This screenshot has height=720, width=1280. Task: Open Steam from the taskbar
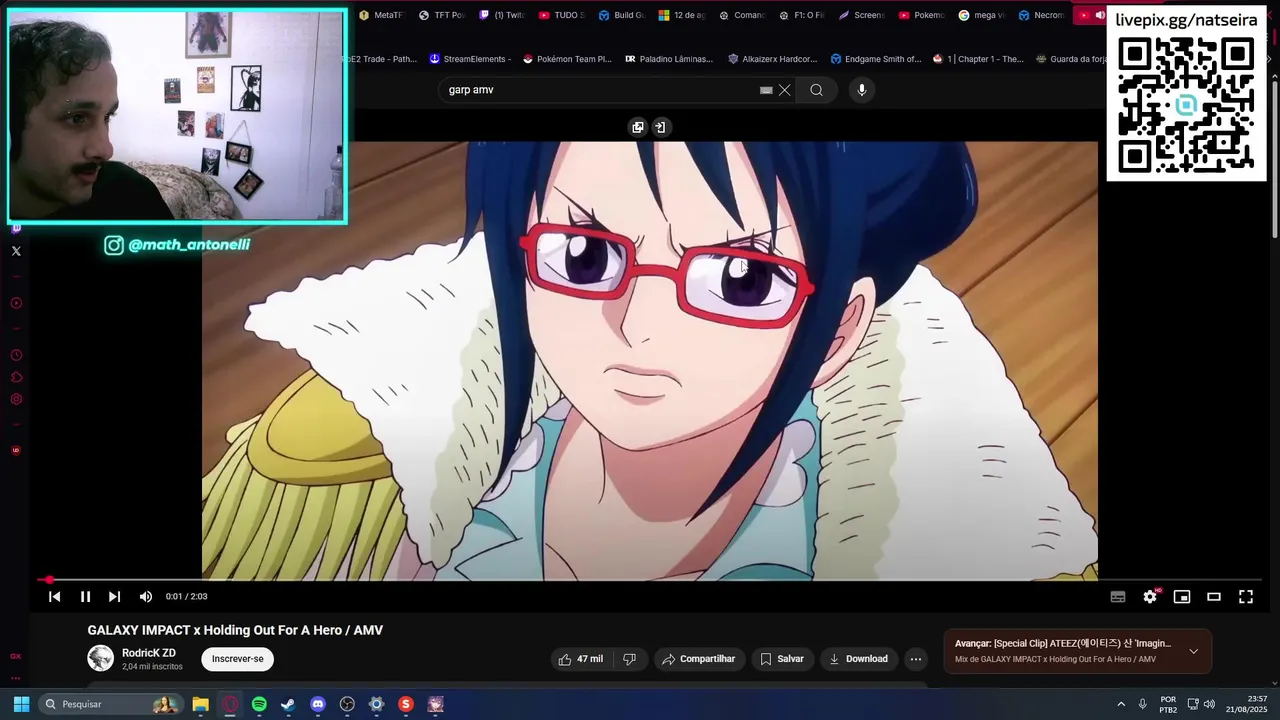[x=288, y=704]
